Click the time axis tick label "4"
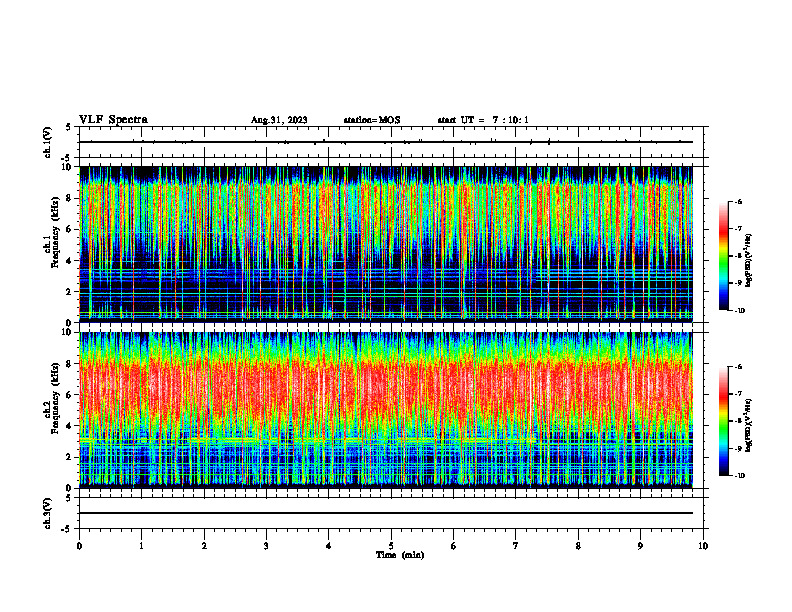This screenshot has height=612, width=792. click(x=329, y=546)
